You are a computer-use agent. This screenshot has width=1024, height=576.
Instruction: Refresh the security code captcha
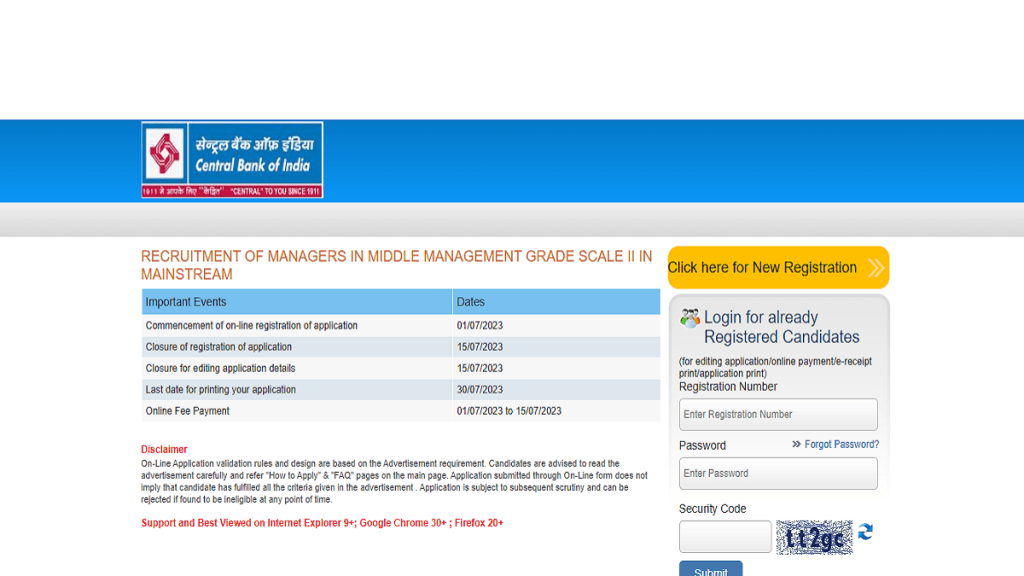[865, 533]
